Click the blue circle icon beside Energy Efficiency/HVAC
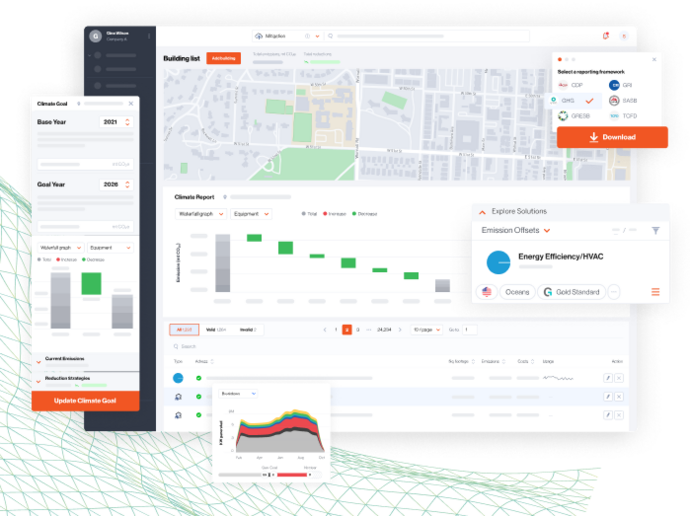 498,262
